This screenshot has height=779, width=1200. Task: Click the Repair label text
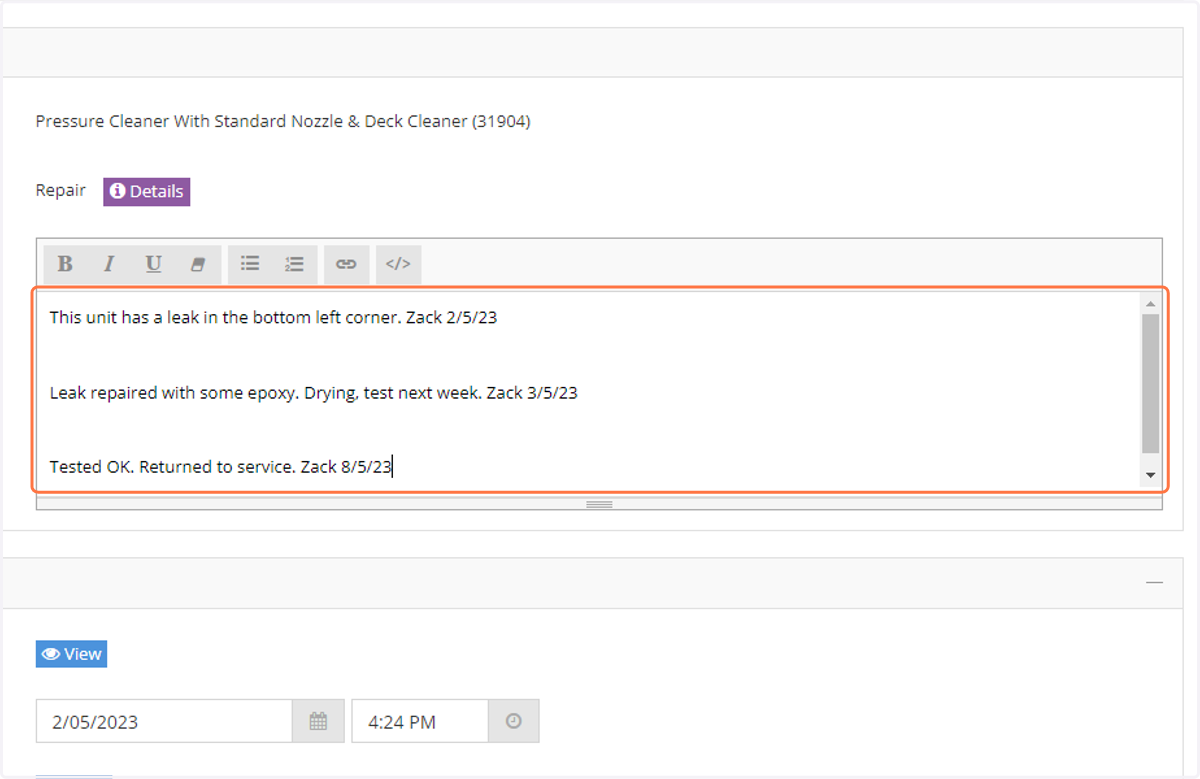tap(61, 190)
